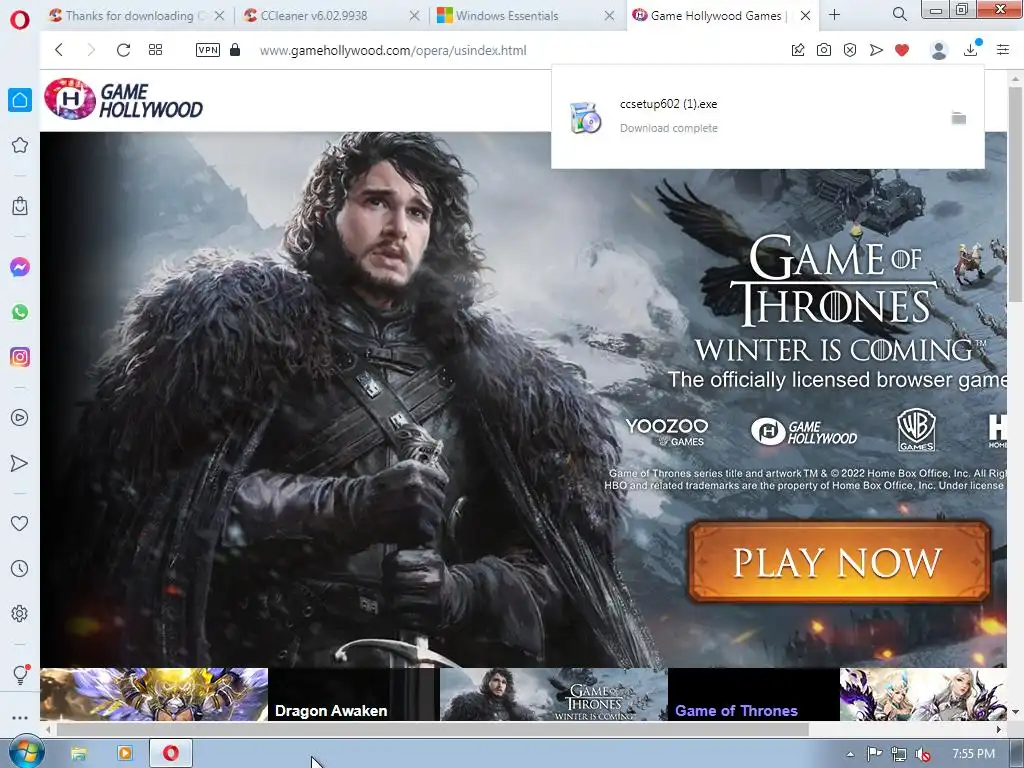Open My Flow send icon in address bar
Screen dimensions: 1024x768
(x=876, y=50)
